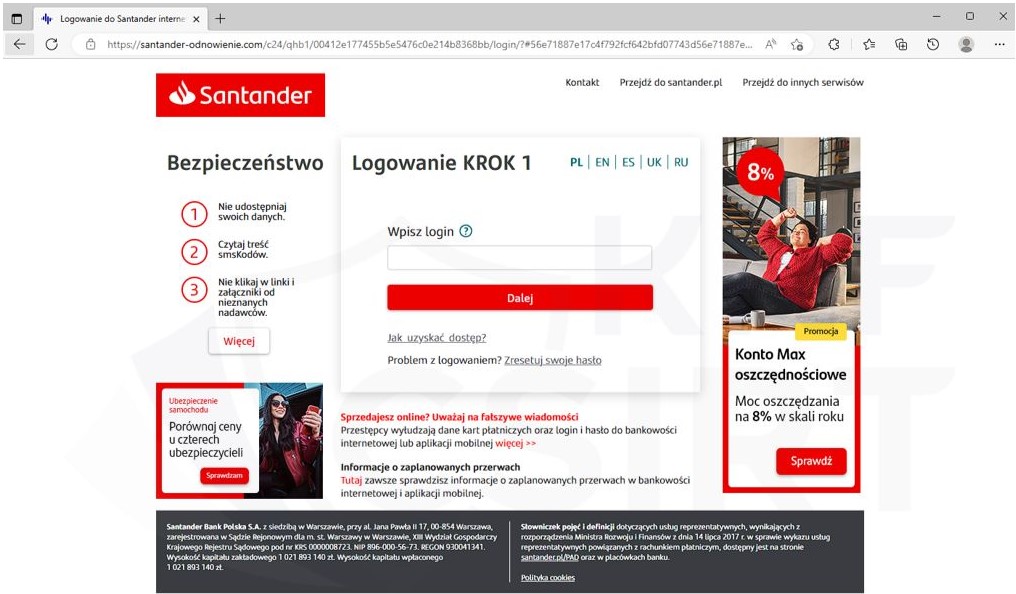The image size is (1016, 594).
Task: Reload the page with the refresh icon
Action: (x=52, y=44)
